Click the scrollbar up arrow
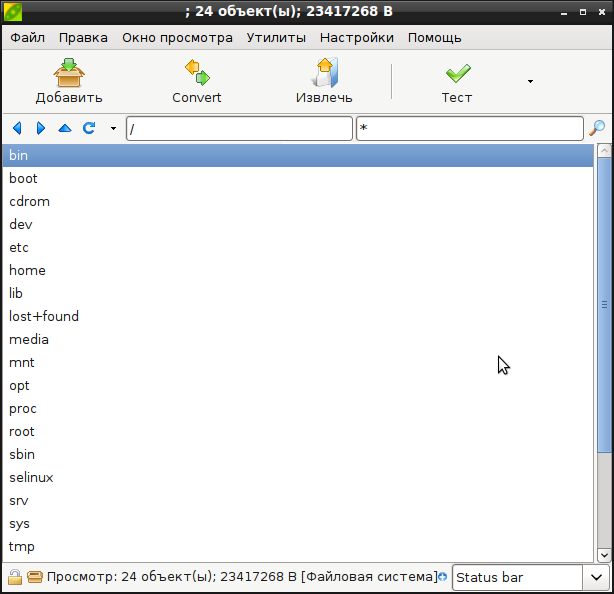The image size is (614, 594). (x=604, y=150)
